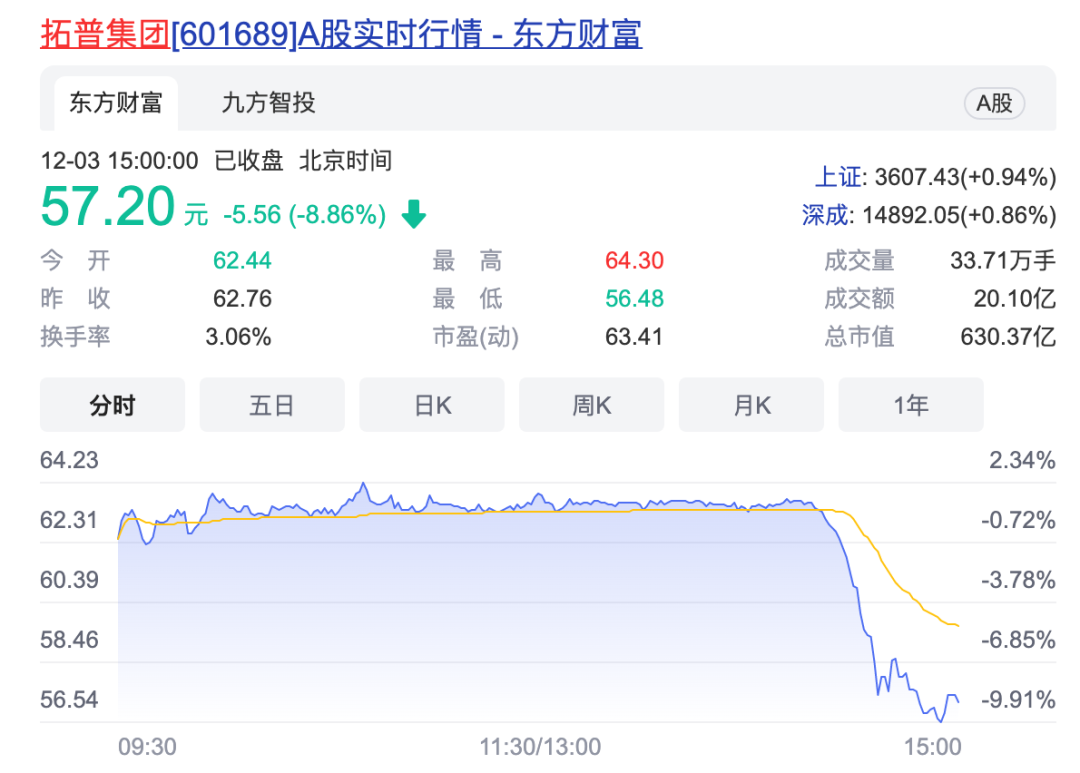The image size is (1080, 773).
Task: Click the 今开 value 62.44
Action: click(242, 260)
